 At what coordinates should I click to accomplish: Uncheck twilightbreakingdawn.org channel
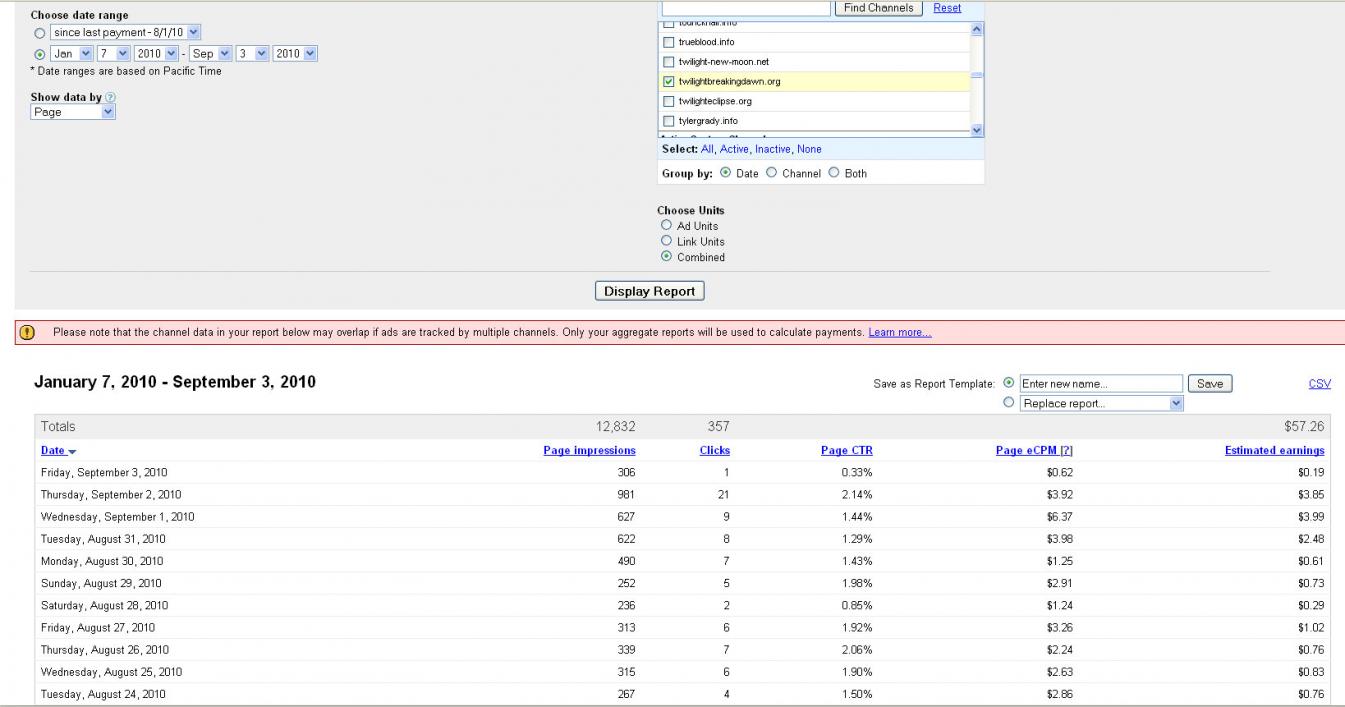click(x=669, y=82)
